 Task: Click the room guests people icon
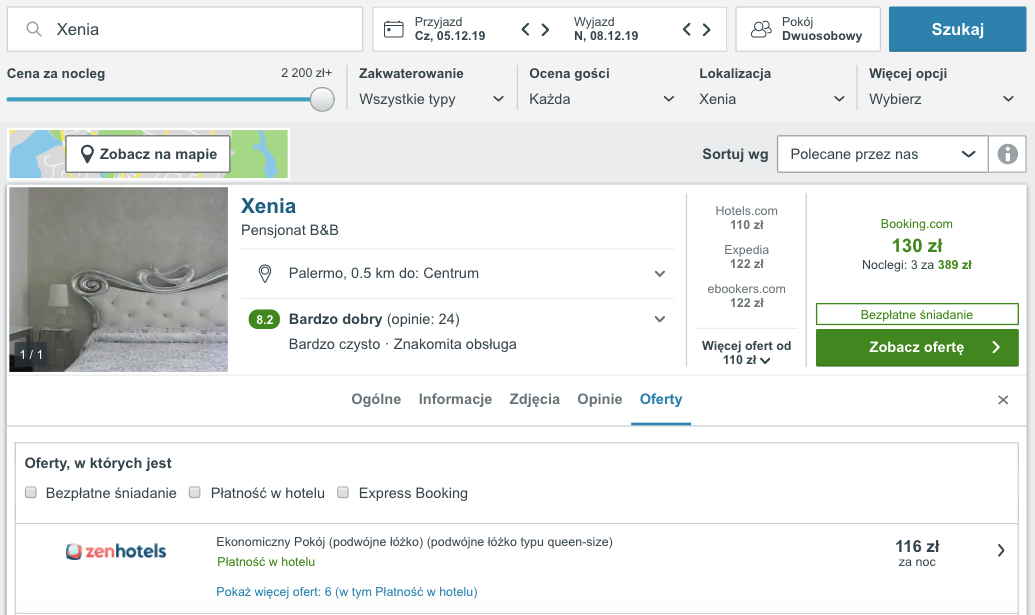point(761,29)
